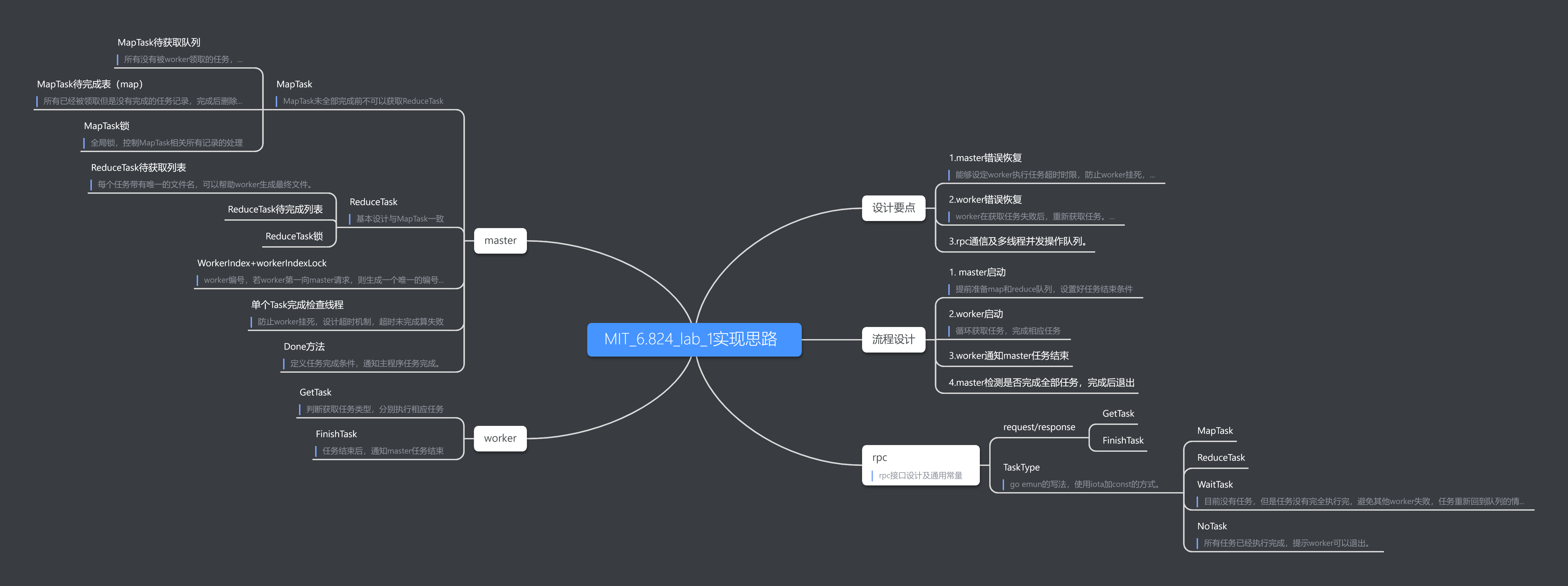This screenshot has width=1568, height=586.
Task: Click the worker branch node
Action: pyautogui.click(x=500, y=439)
